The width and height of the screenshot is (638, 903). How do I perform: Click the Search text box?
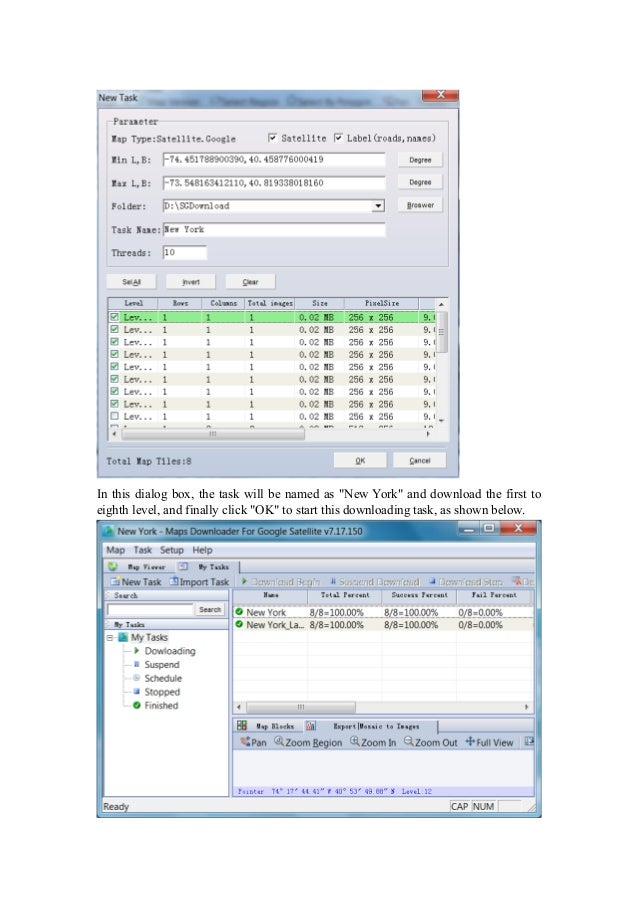(x=150, y=609)
